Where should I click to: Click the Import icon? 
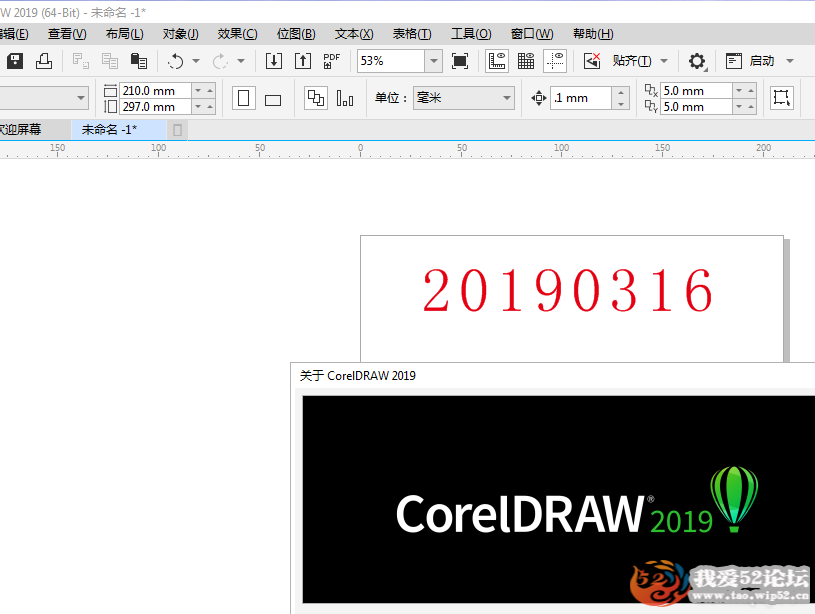click(274, 61)
